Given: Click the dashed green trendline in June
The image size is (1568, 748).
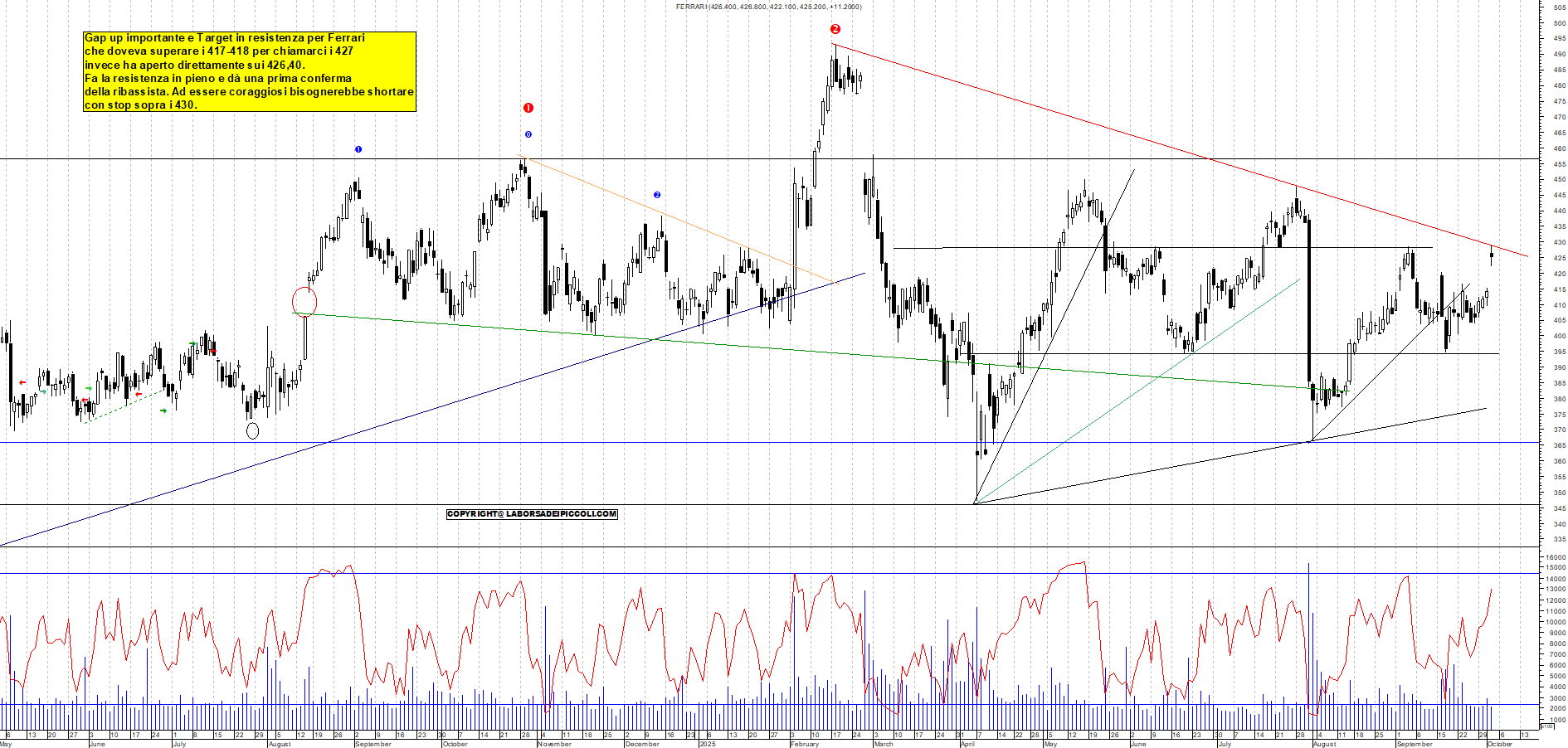Looking at the screenshot, I should pyautogui.click(x=124, y=406).
